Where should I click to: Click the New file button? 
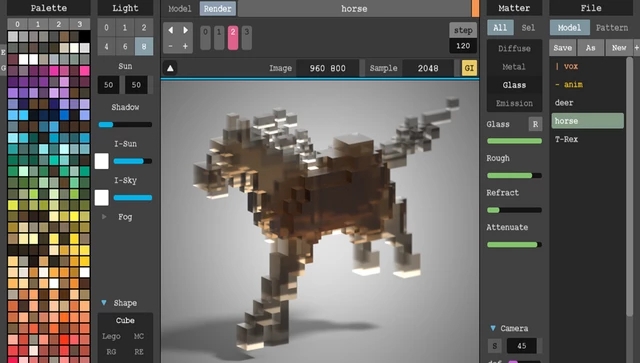619,48
